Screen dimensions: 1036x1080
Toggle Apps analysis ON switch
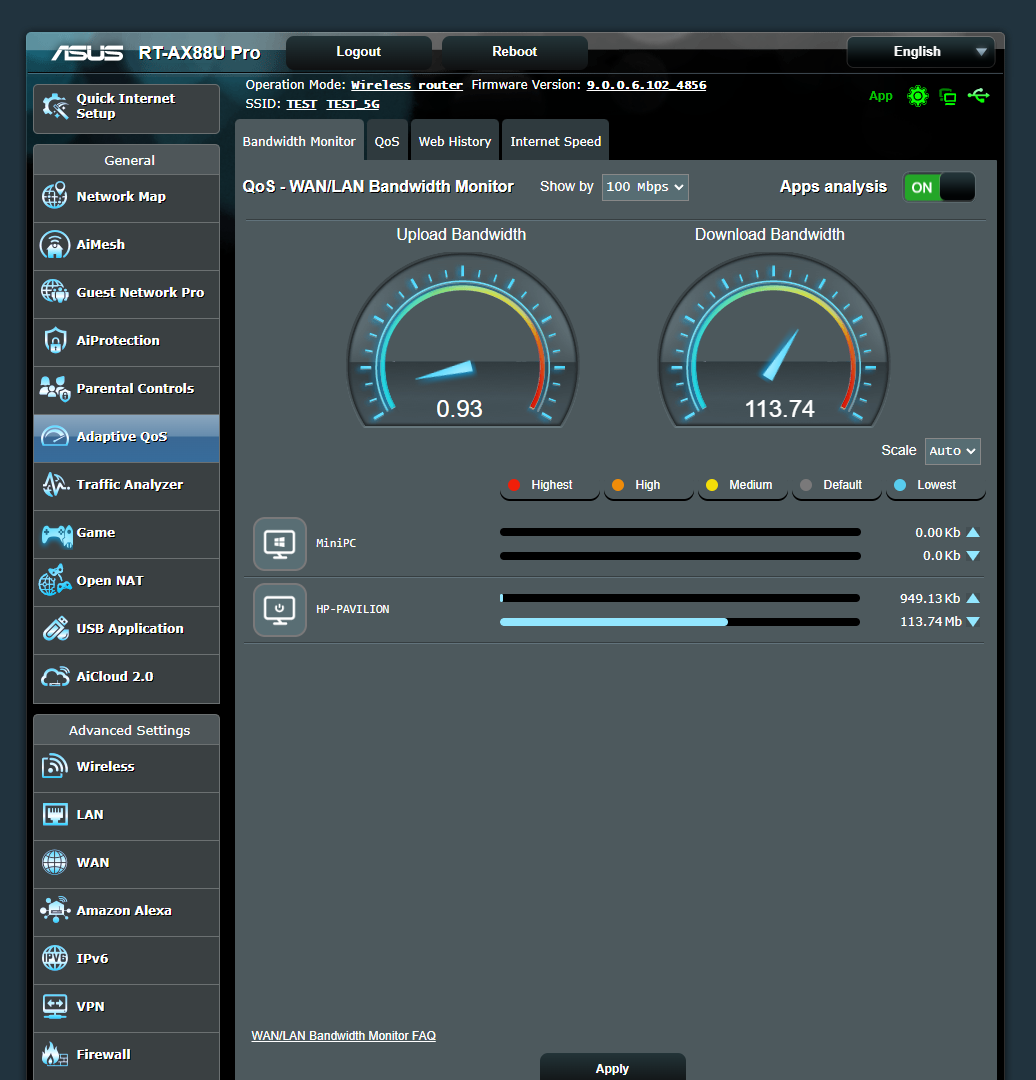939,187
